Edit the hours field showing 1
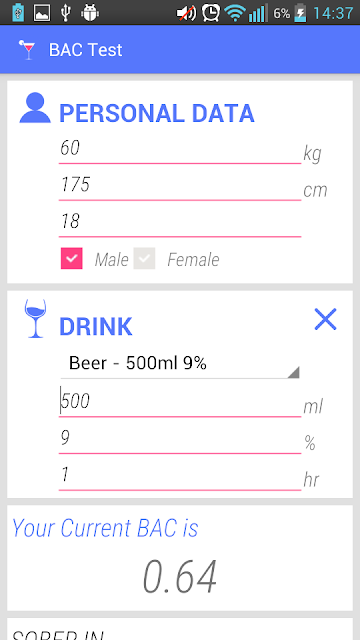 180,476
